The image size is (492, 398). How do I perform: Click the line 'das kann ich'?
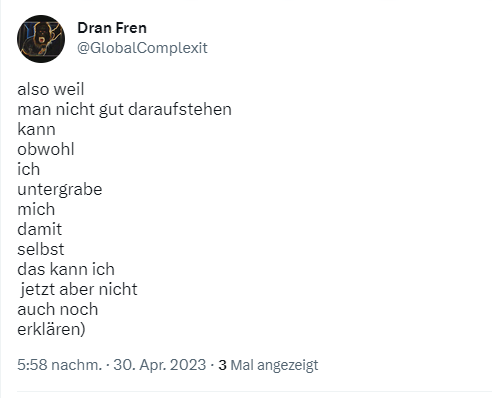coord(66,269)
